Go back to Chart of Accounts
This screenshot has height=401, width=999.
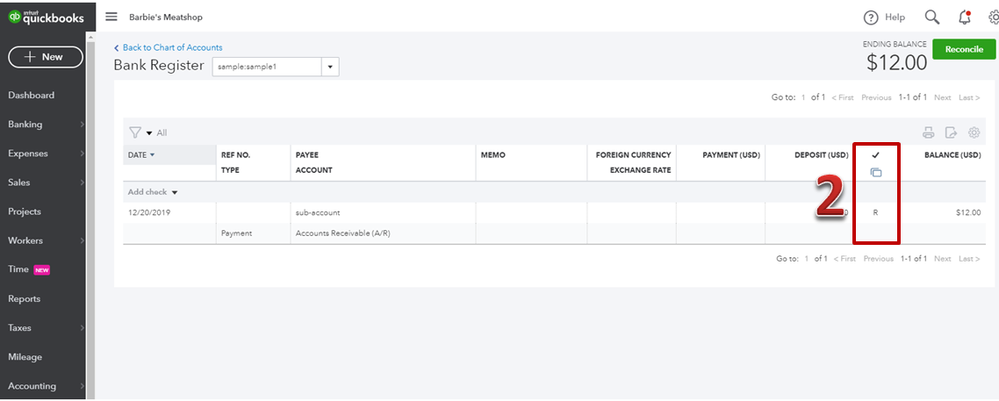click(168, 48)
